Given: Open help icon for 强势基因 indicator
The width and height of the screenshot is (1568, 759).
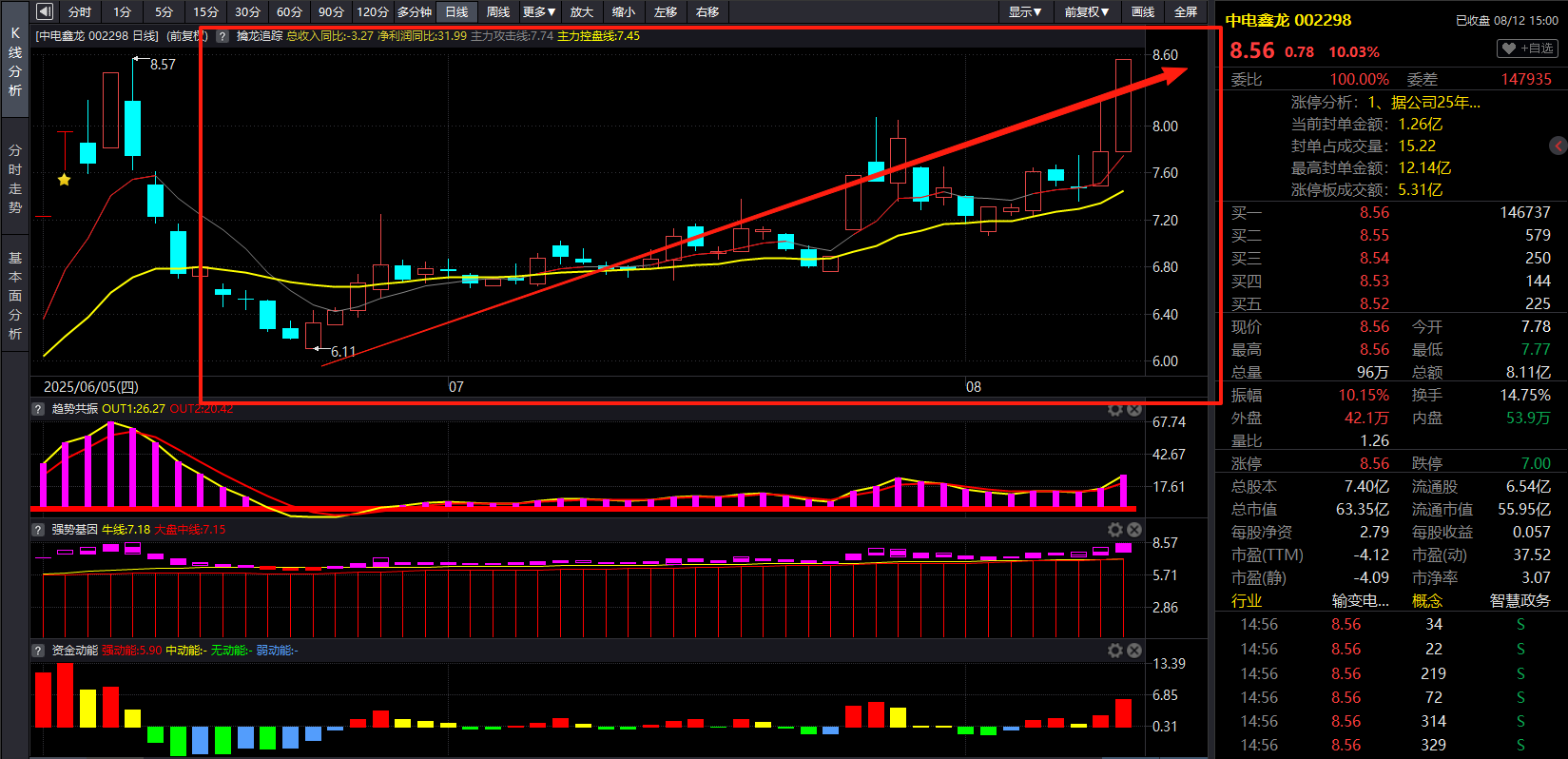Looking at the screenshot, I should pos(38,530).
